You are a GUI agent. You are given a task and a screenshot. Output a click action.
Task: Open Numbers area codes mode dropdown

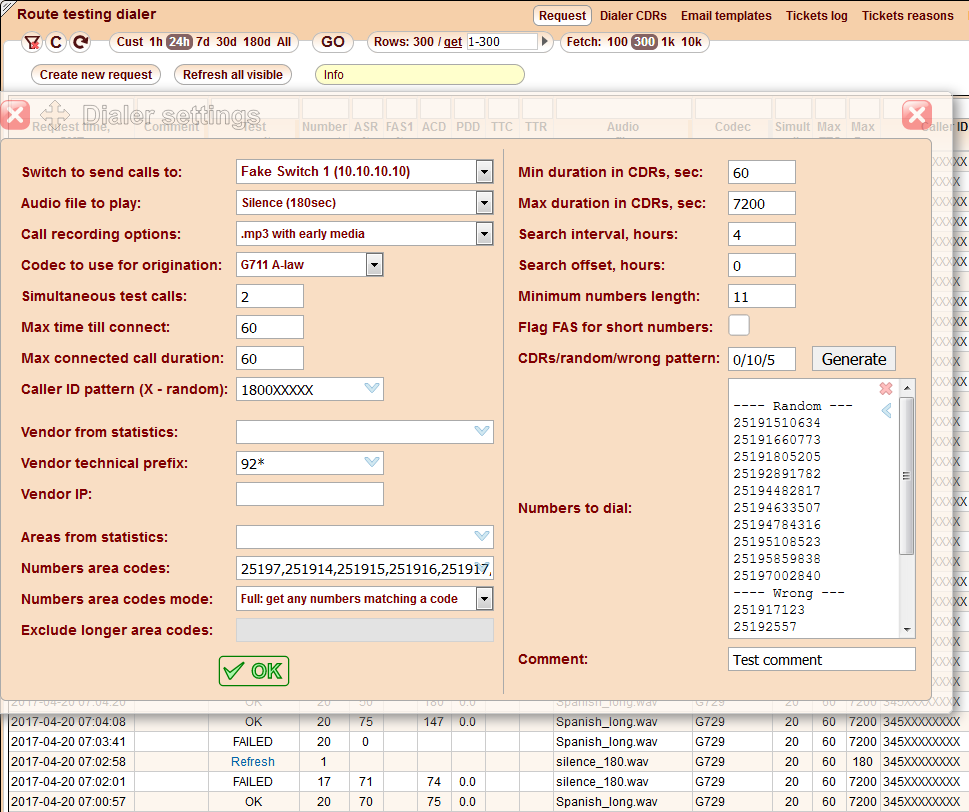[x=484, y=599]
